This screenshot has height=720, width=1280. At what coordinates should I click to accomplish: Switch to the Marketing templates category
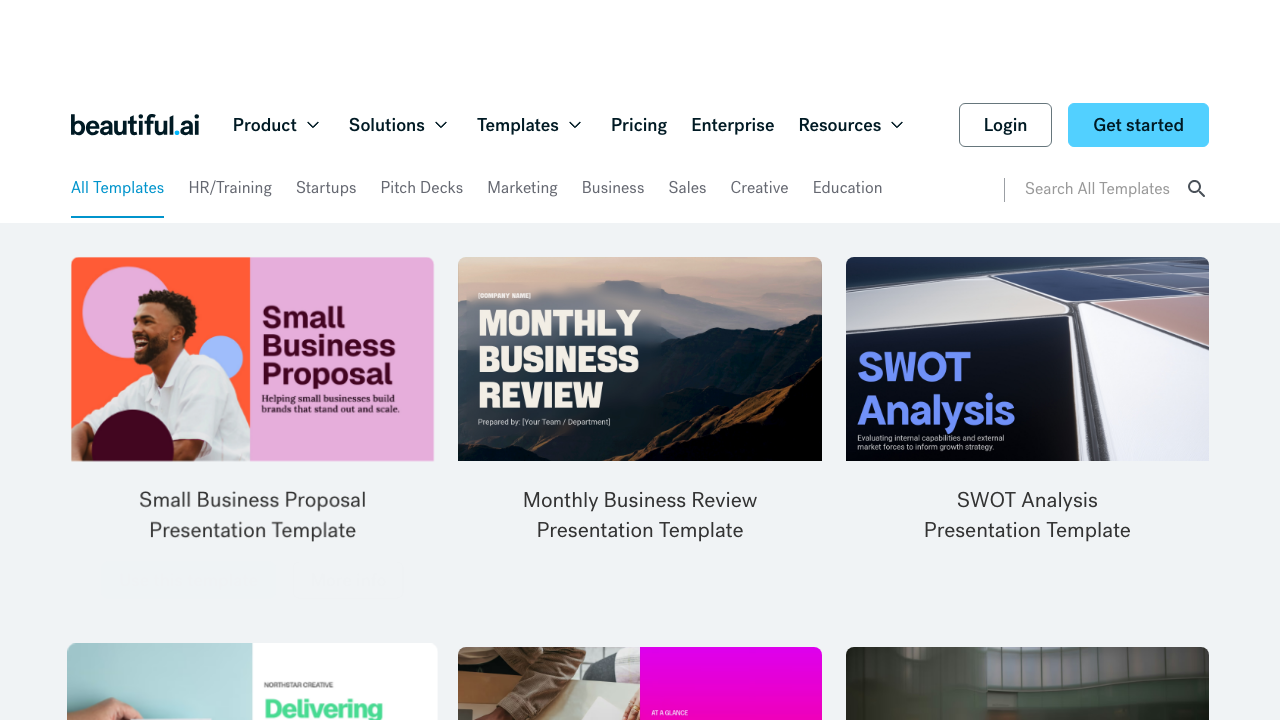click(x=522, y=188)
